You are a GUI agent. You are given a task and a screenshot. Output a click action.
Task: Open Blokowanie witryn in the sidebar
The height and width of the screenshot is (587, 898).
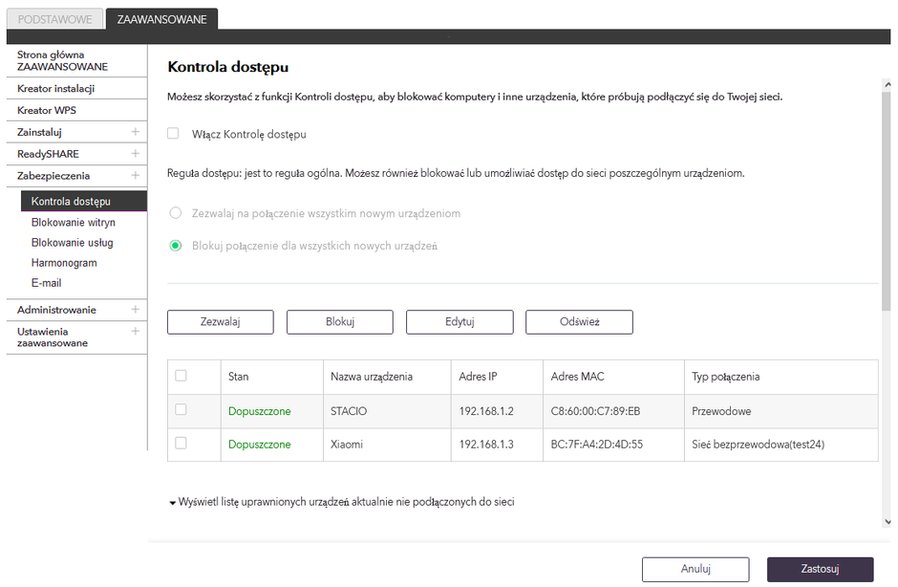(x=73, y=222)
